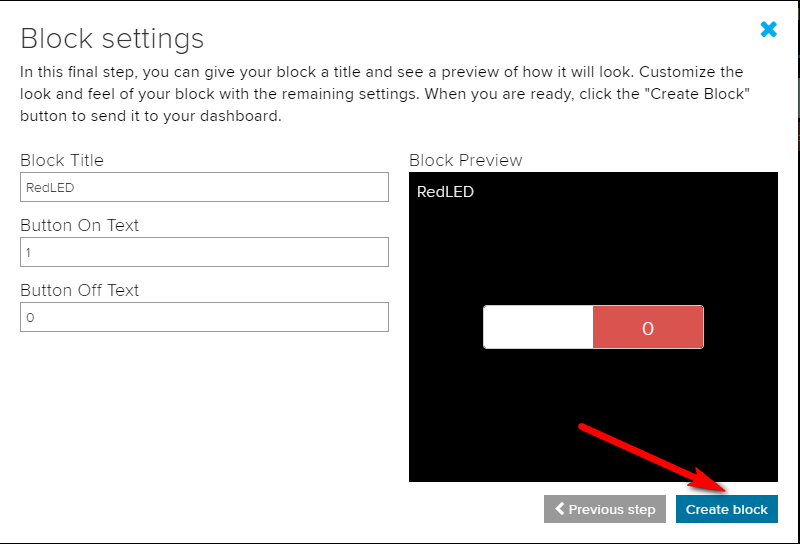800x544 pixels.
Task: Click the instructions paragraph text
Action: [x=380, y=94]
